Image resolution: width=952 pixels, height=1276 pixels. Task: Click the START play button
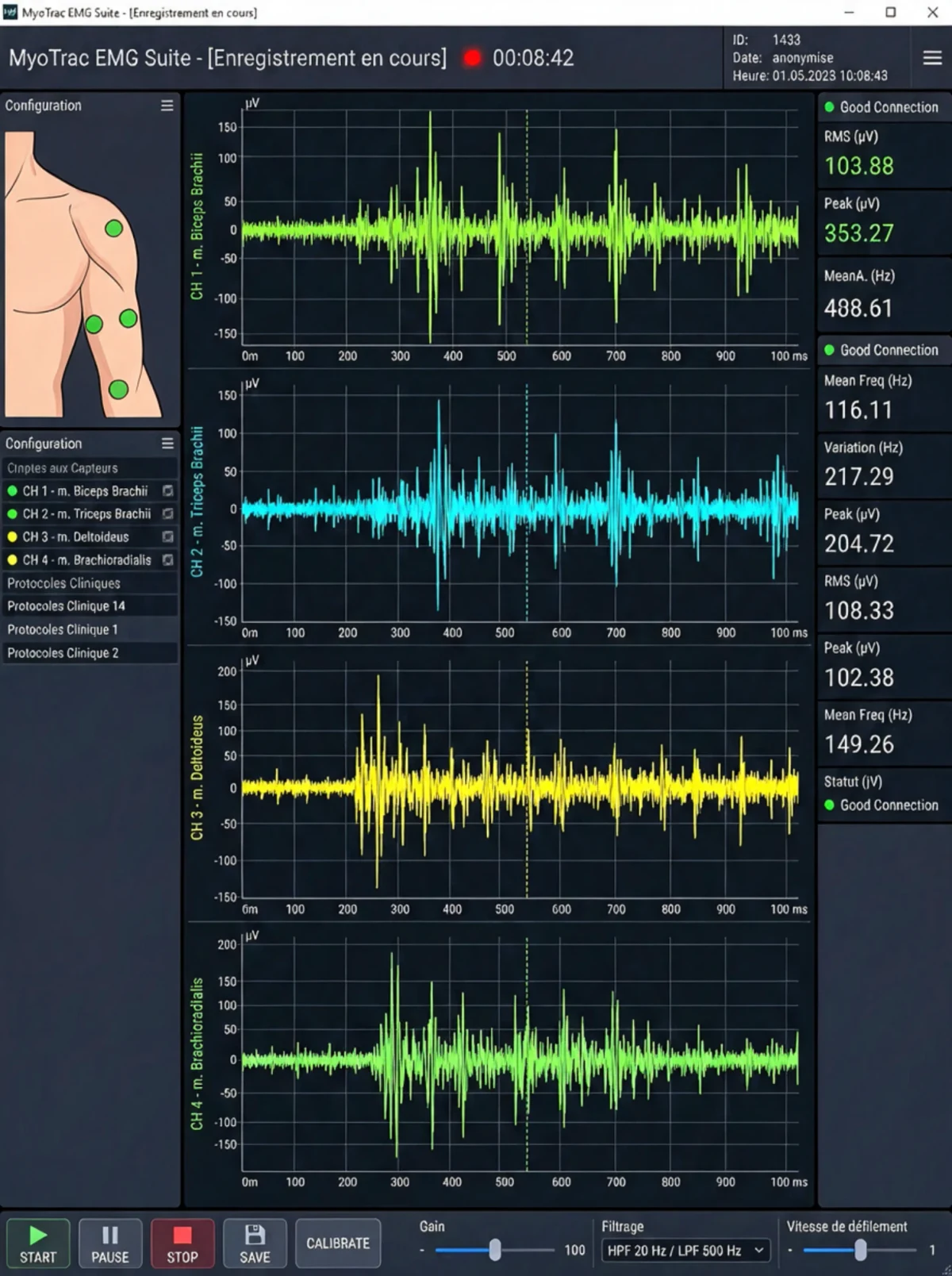38,1243
